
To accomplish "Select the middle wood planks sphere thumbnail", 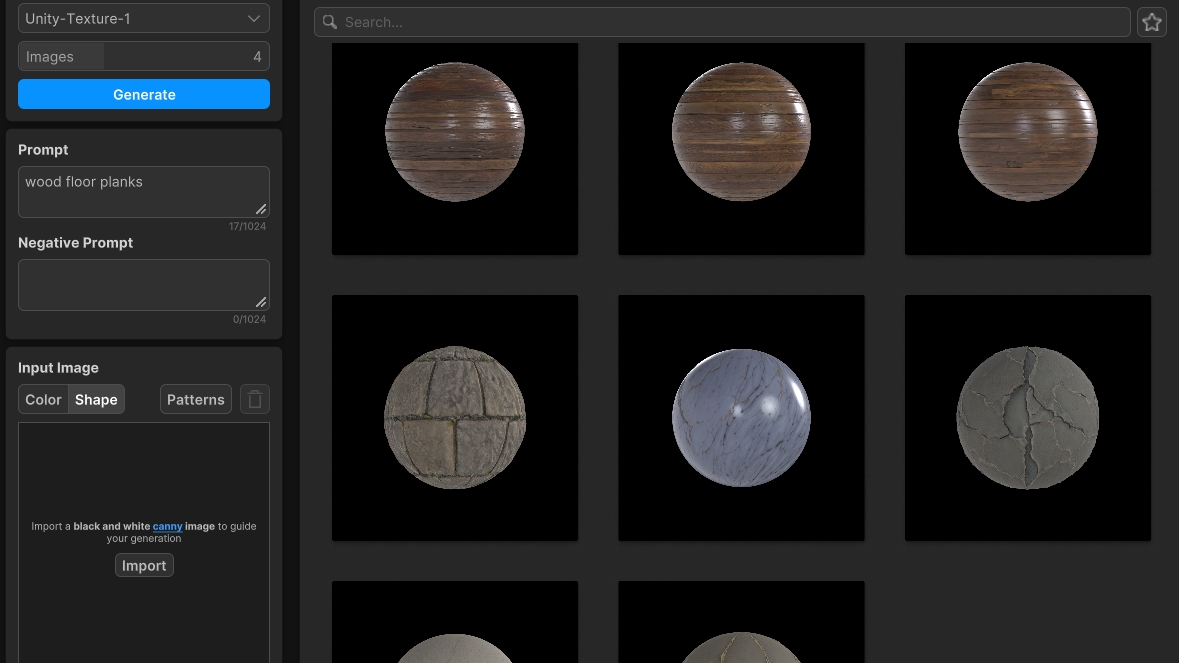I will pos(741,149).
